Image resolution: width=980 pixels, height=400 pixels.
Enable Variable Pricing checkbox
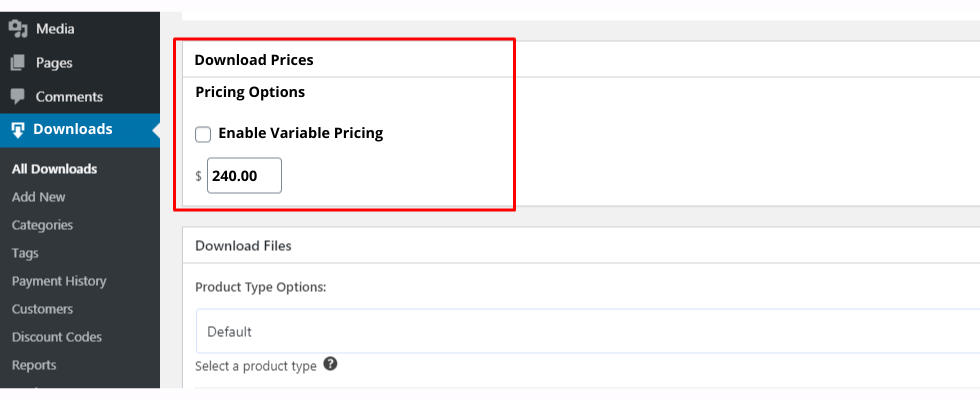[203, 133]
